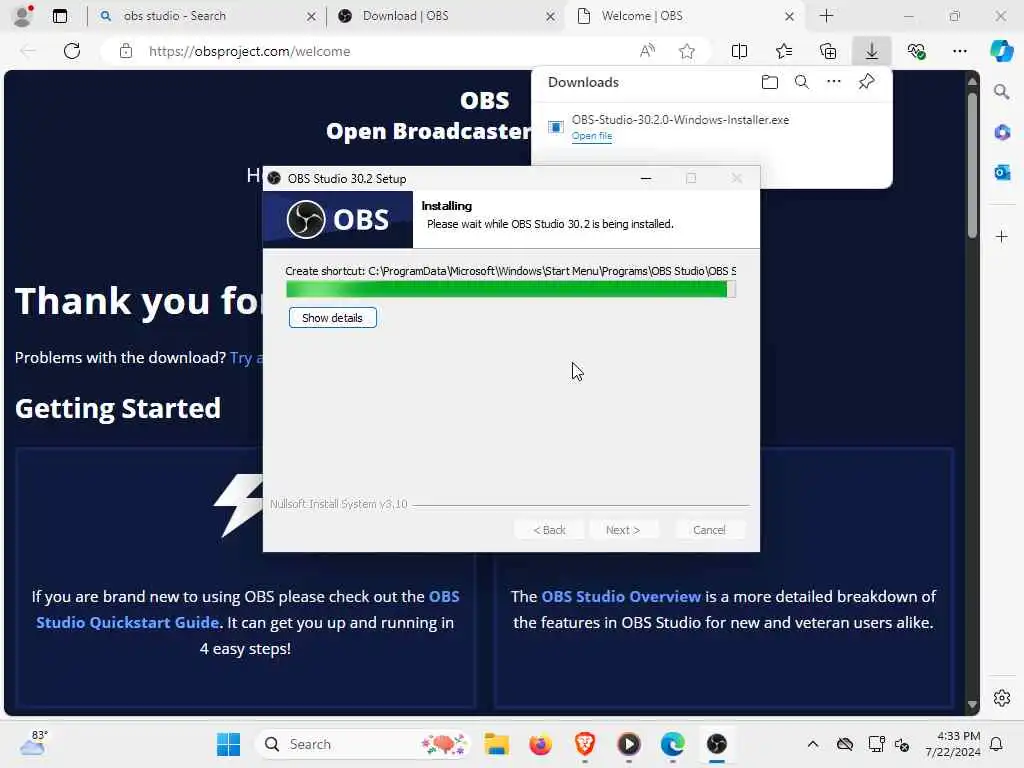The image size is (1024, 768).
Task: Click the OneDrive cloud tray icon
Action: coord(844,744)
